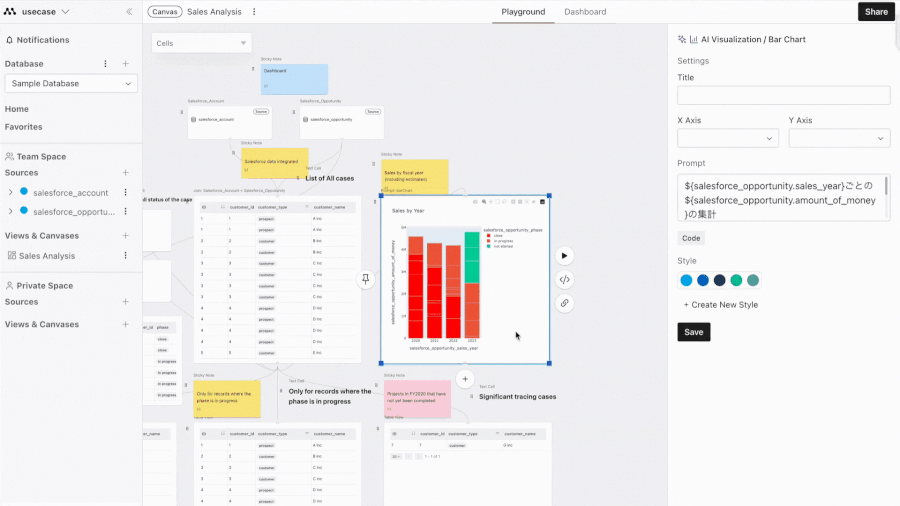Click the chart Title input field
The width and height of the screenshot is (900, 506).
click(x=783, y=95)
